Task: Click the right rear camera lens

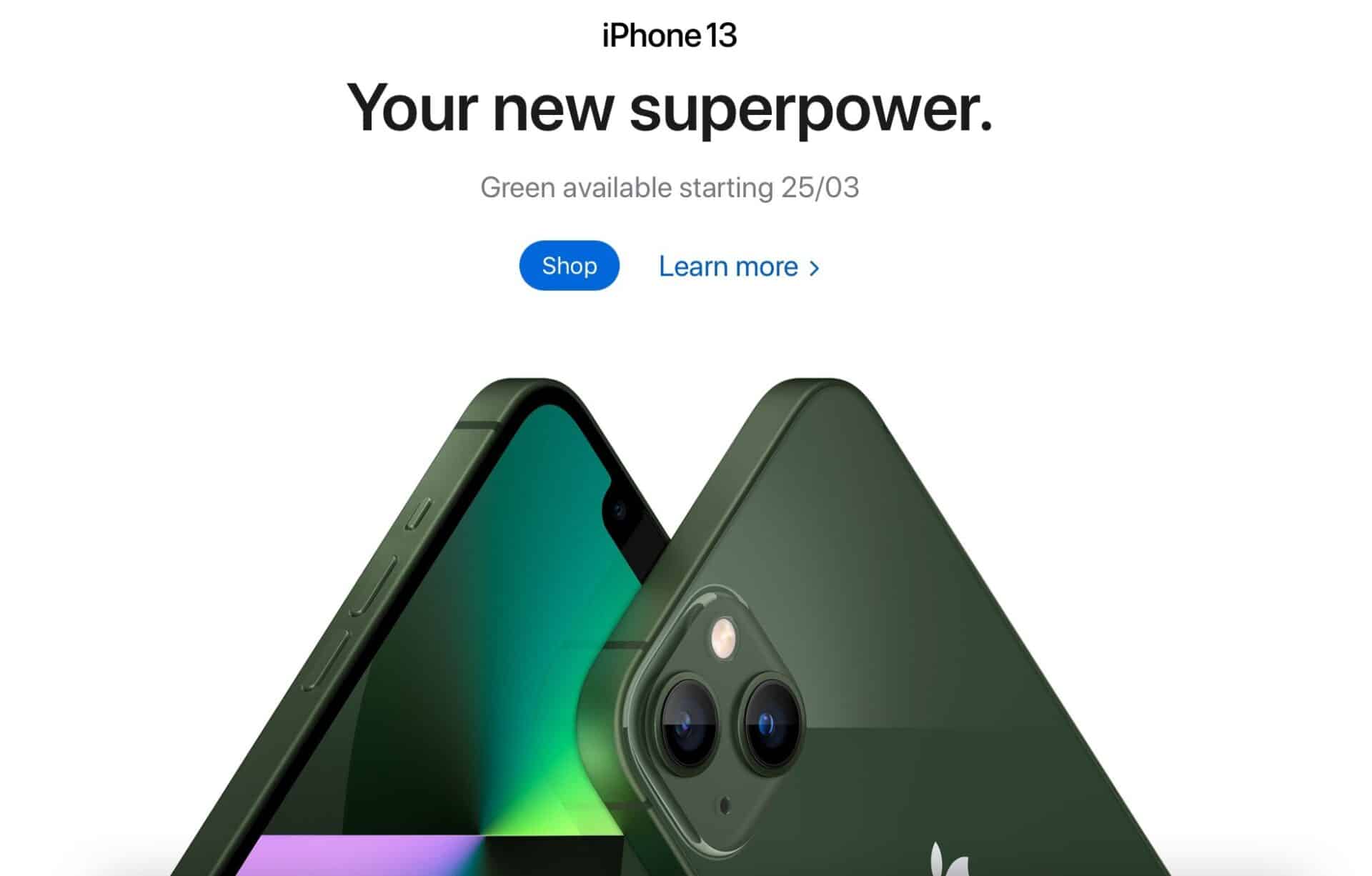Action: coord(770,724)
